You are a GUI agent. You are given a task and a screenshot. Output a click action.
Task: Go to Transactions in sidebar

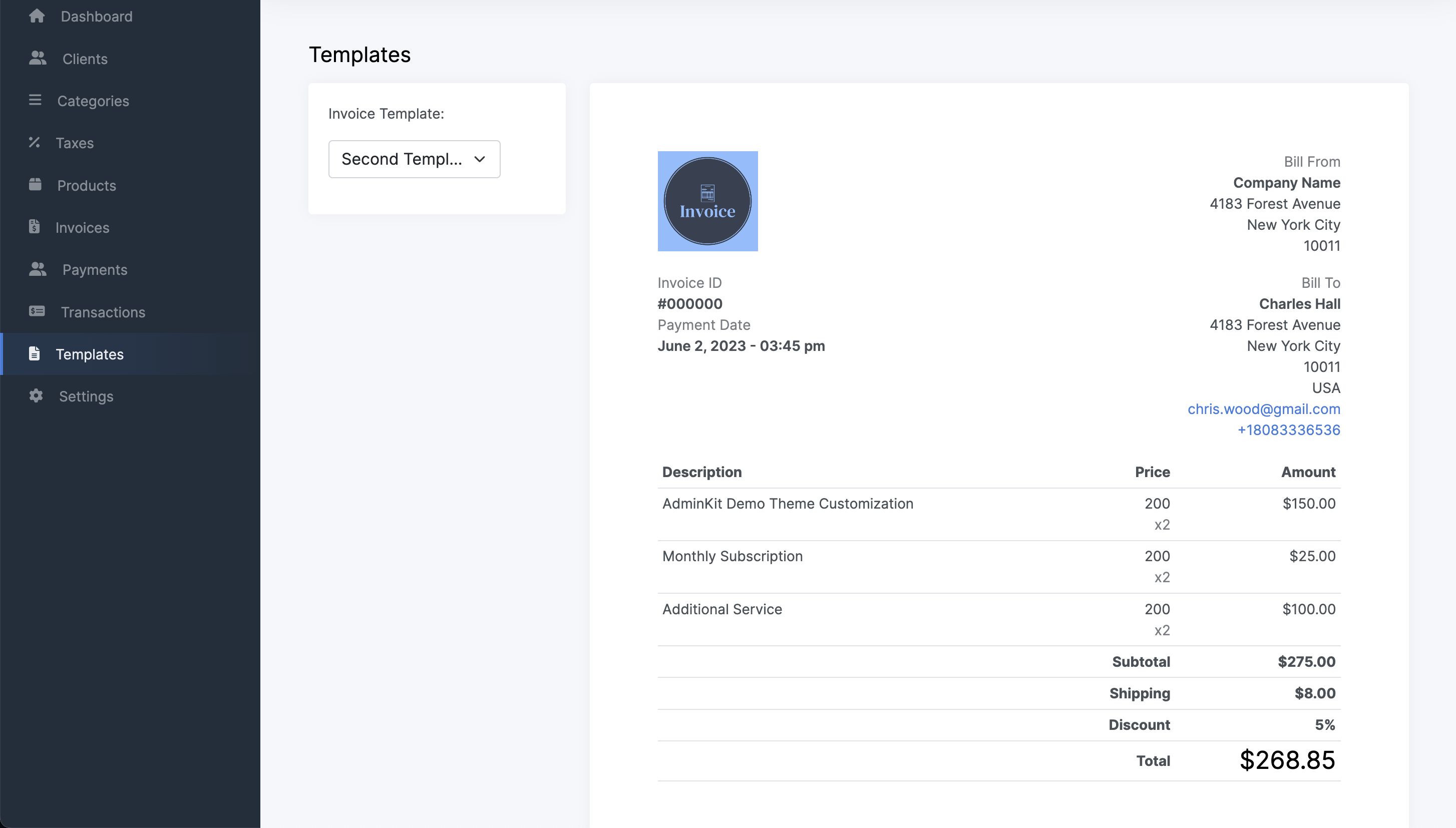pyautogui.click(x=103, y=312)
